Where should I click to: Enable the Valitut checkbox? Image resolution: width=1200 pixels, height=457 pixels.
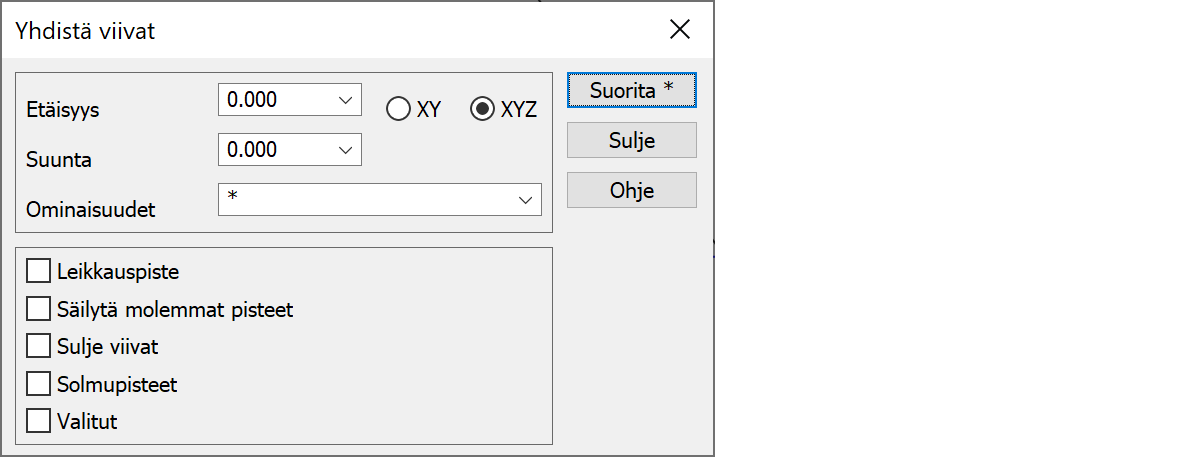click(39, 421)
